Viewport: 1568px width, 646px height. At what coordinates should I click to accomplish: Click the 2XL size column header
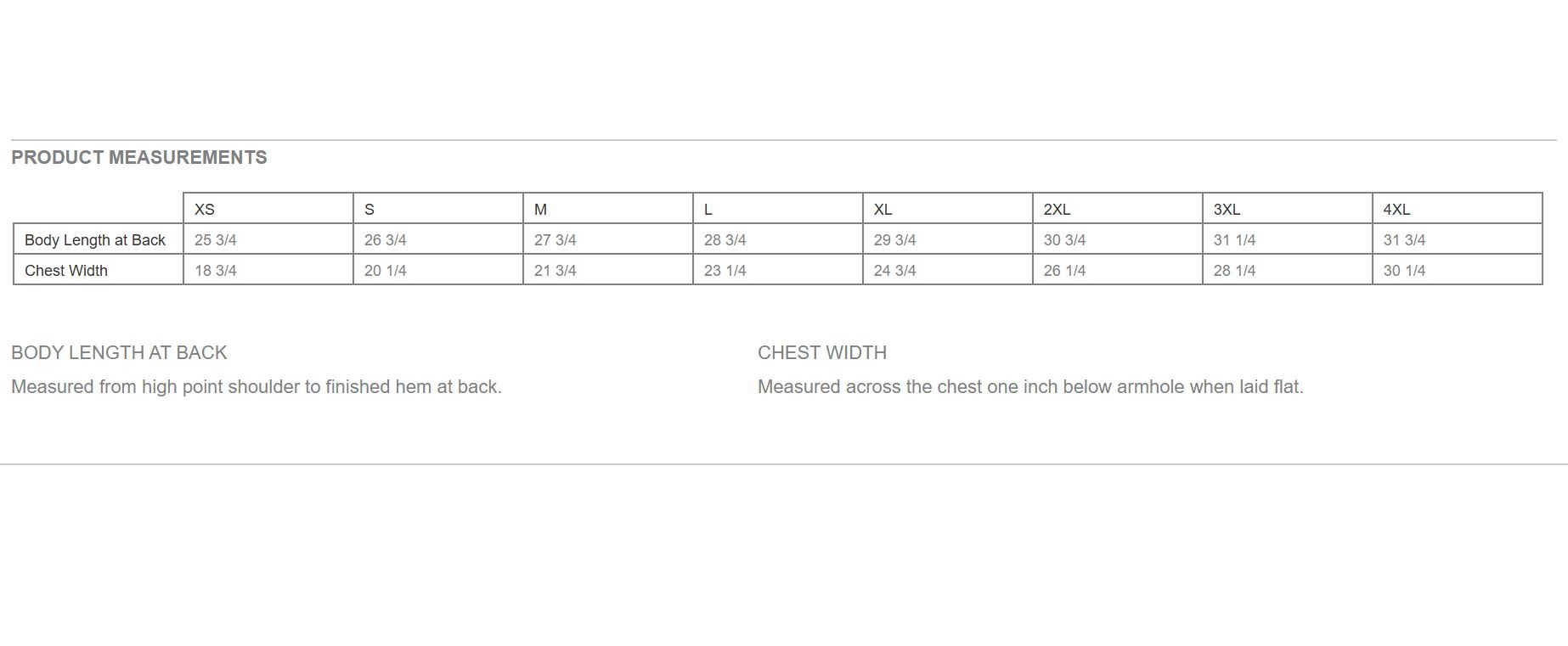(1057, 210)
